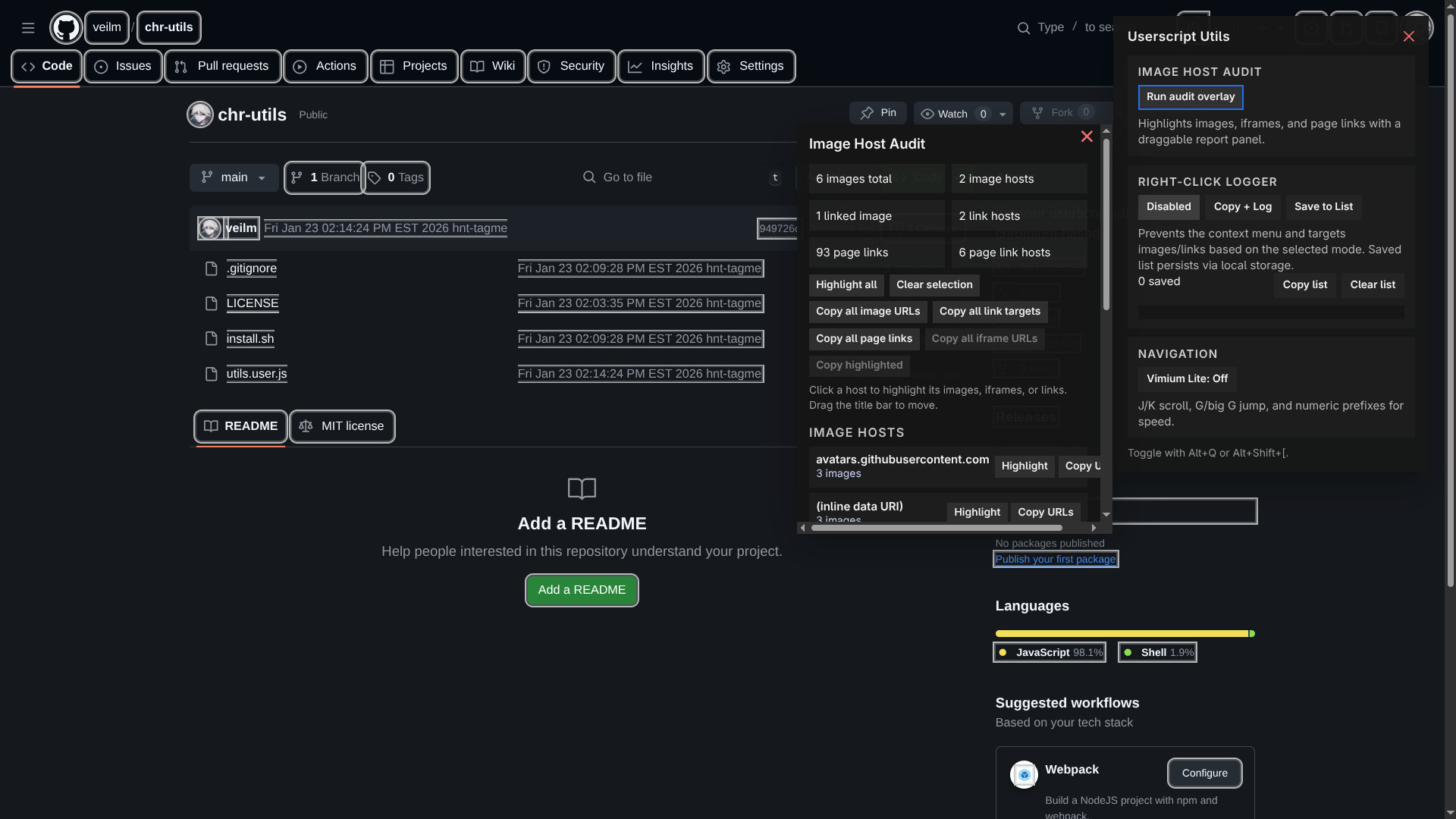Select Disabled right-click logger mode
The image size is (1456, 819).
tap(1168, 207)
